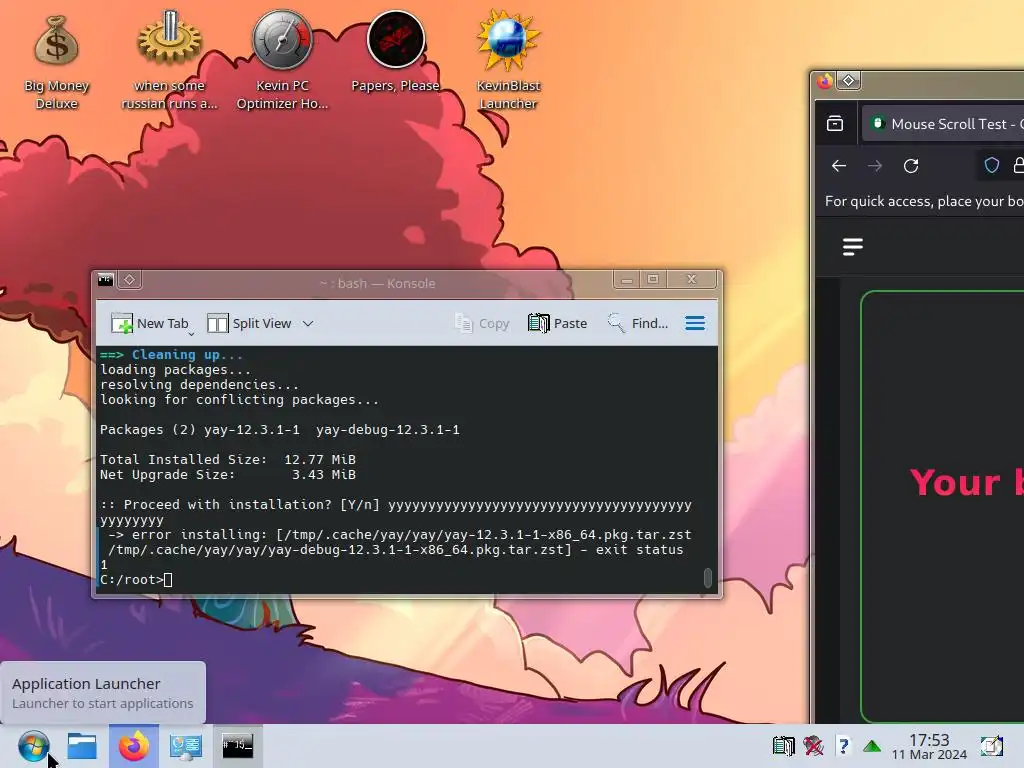Select the Mouse Scroll Test tab in Firefox
The width and height of the screenshot is (1024, 768).
pos(943,123)
